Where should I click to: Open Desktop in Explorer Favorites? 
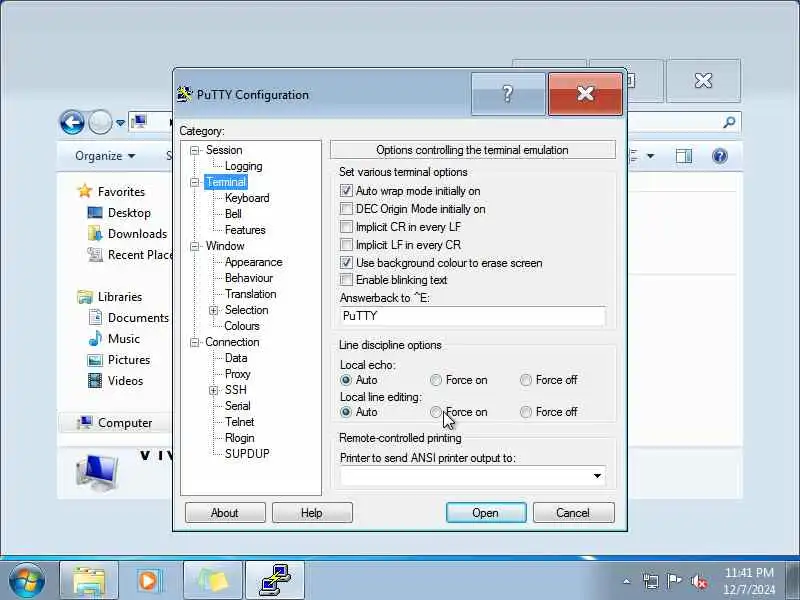click(129, 213)
